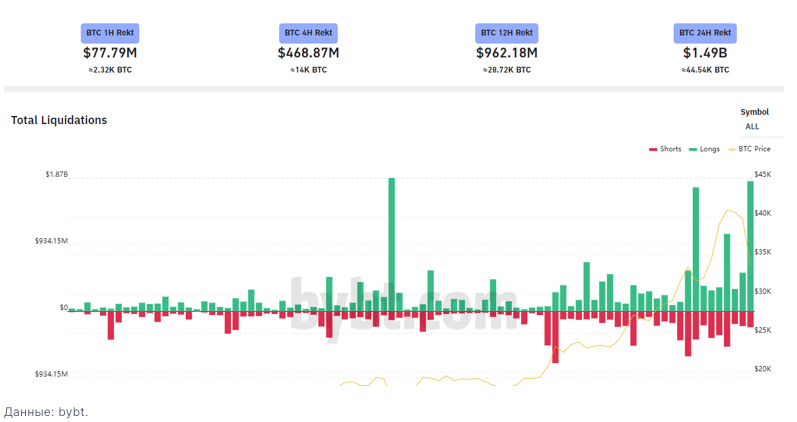Click the $1.87B top y-axis label

coord(56,174)
